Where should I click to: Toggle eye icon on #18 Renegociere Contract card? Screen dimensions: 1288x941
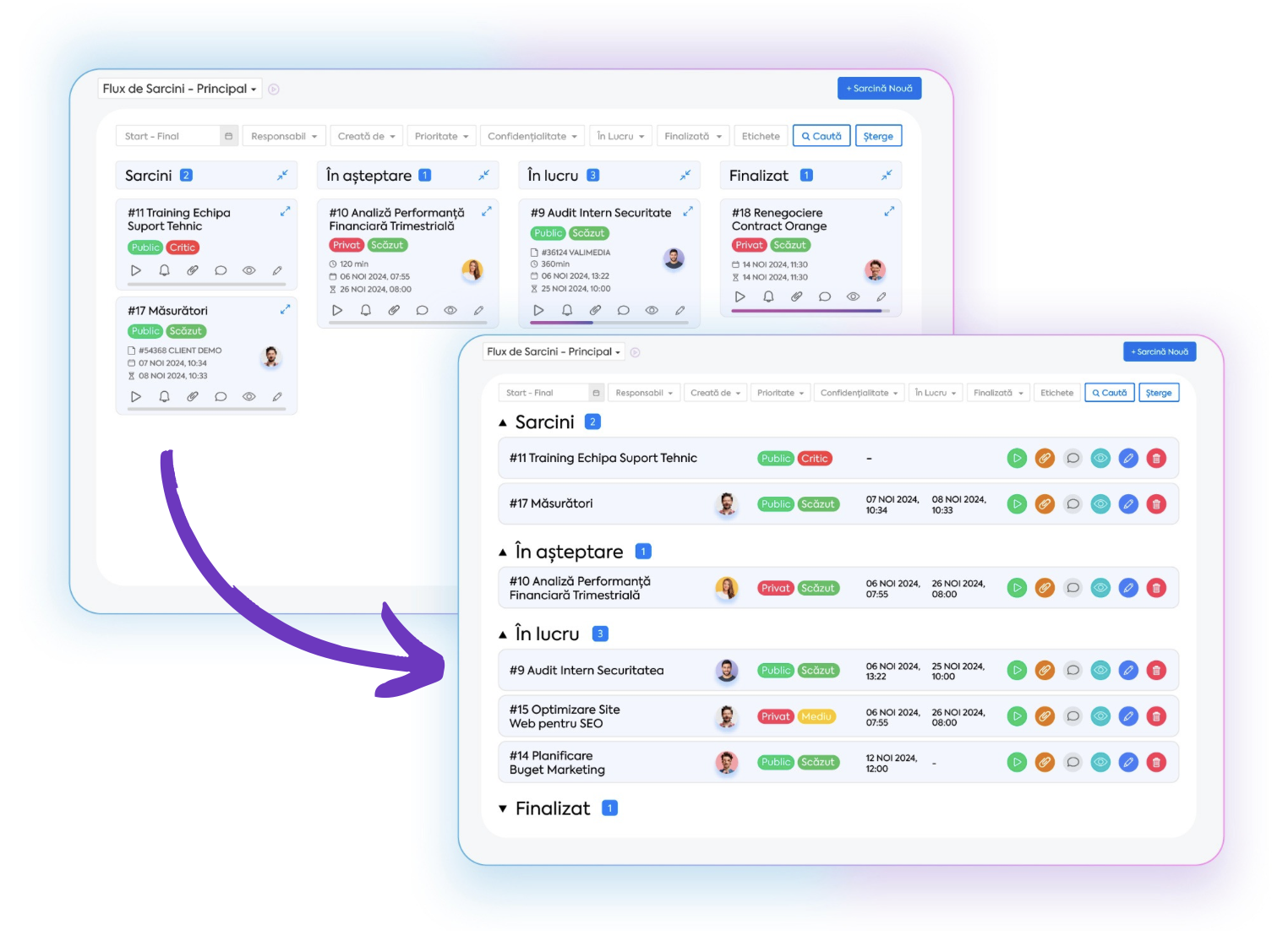(x=853, y=296)
